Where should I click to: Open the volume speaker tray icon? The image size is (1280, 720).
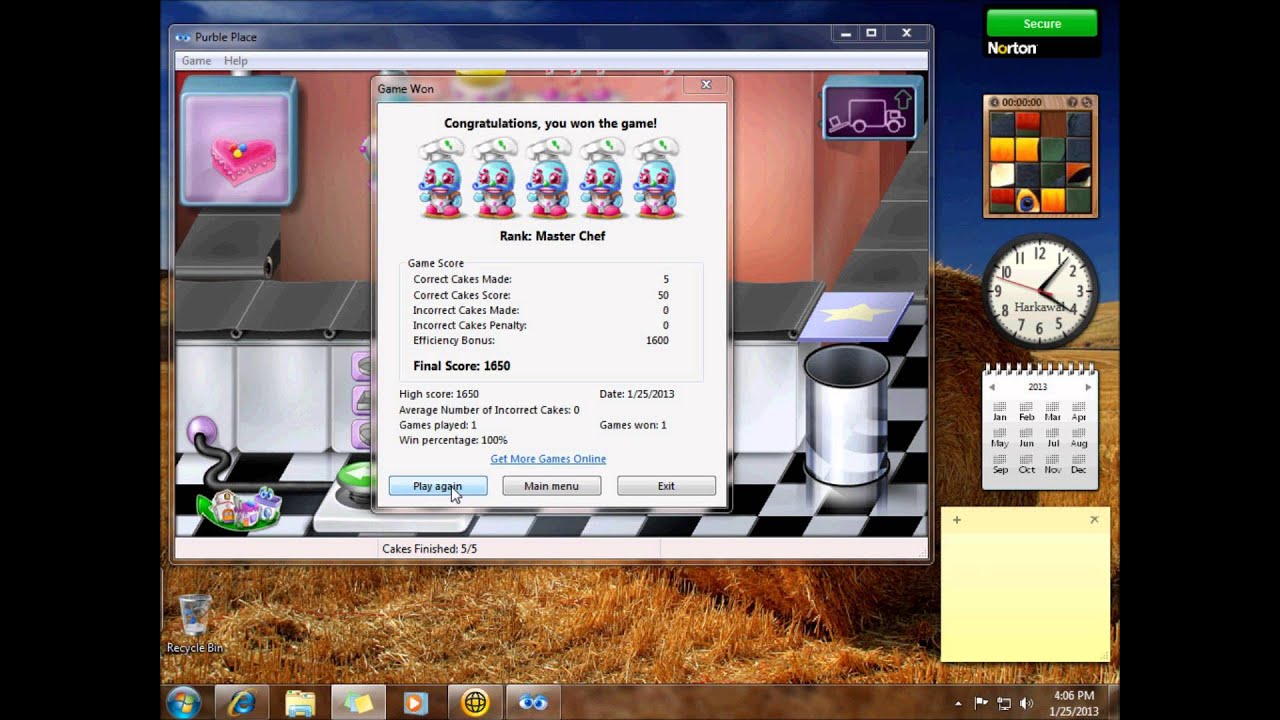click(1026, 703)
